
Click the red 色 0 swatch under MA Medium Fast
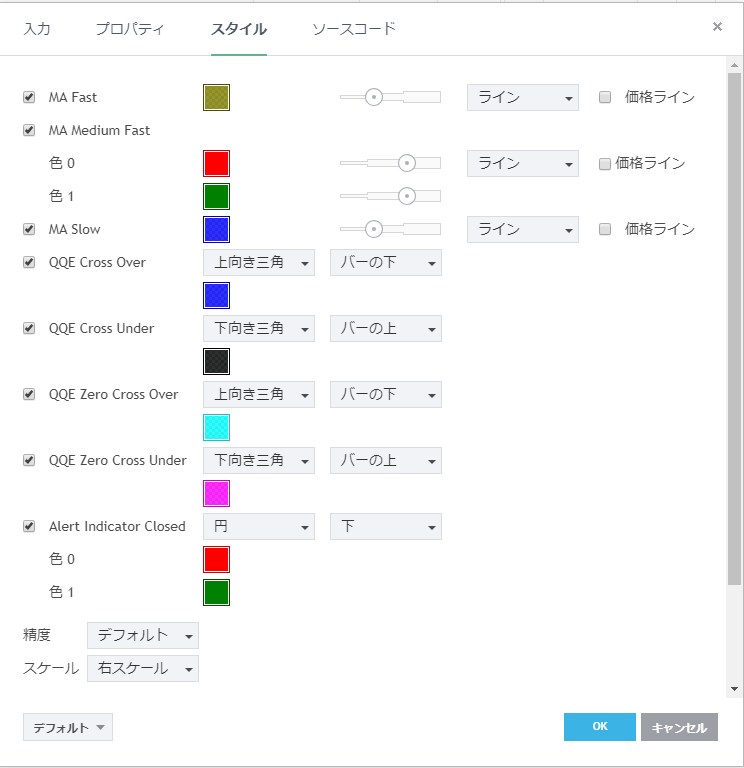(216, 163)
